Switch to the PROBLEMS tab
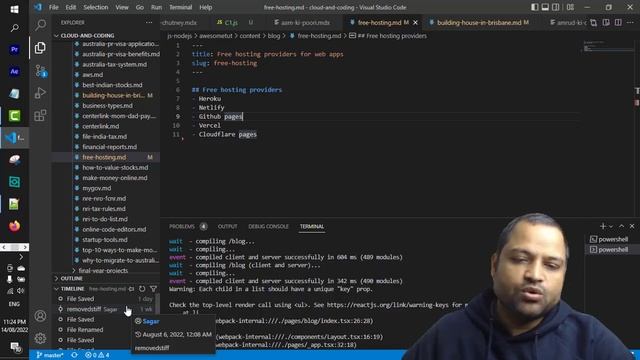The width and height of the screenshot is (640, 360). tap(182, 226)
